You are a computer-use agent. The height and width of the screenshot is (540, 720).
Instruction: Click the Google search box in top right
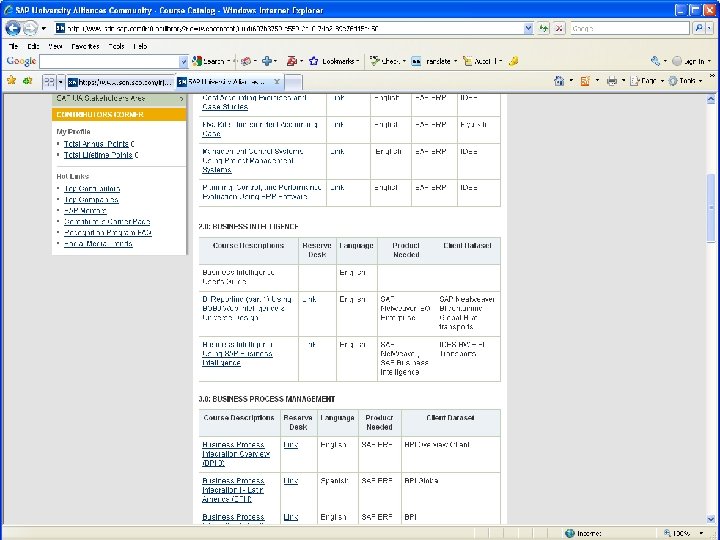629,28
